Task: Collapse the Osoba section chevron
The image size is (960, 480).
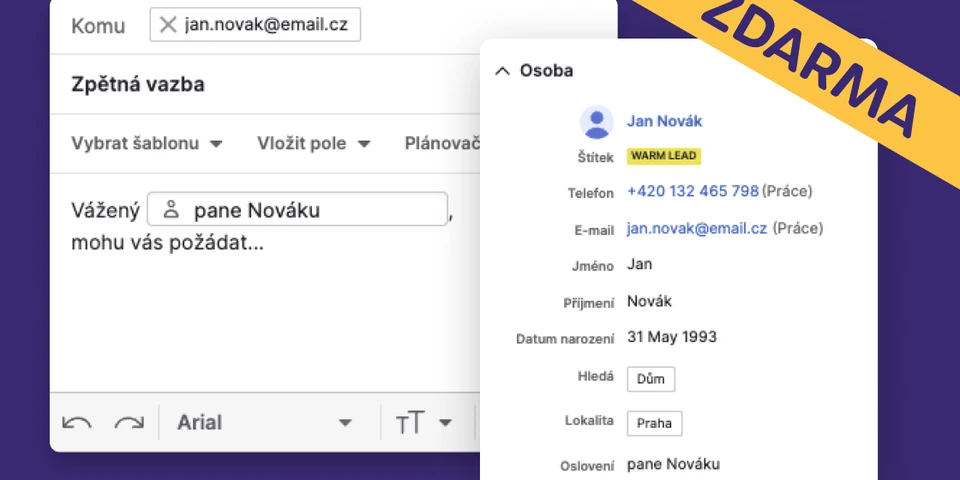Action: pyautogui.click(x=502, y=71)
